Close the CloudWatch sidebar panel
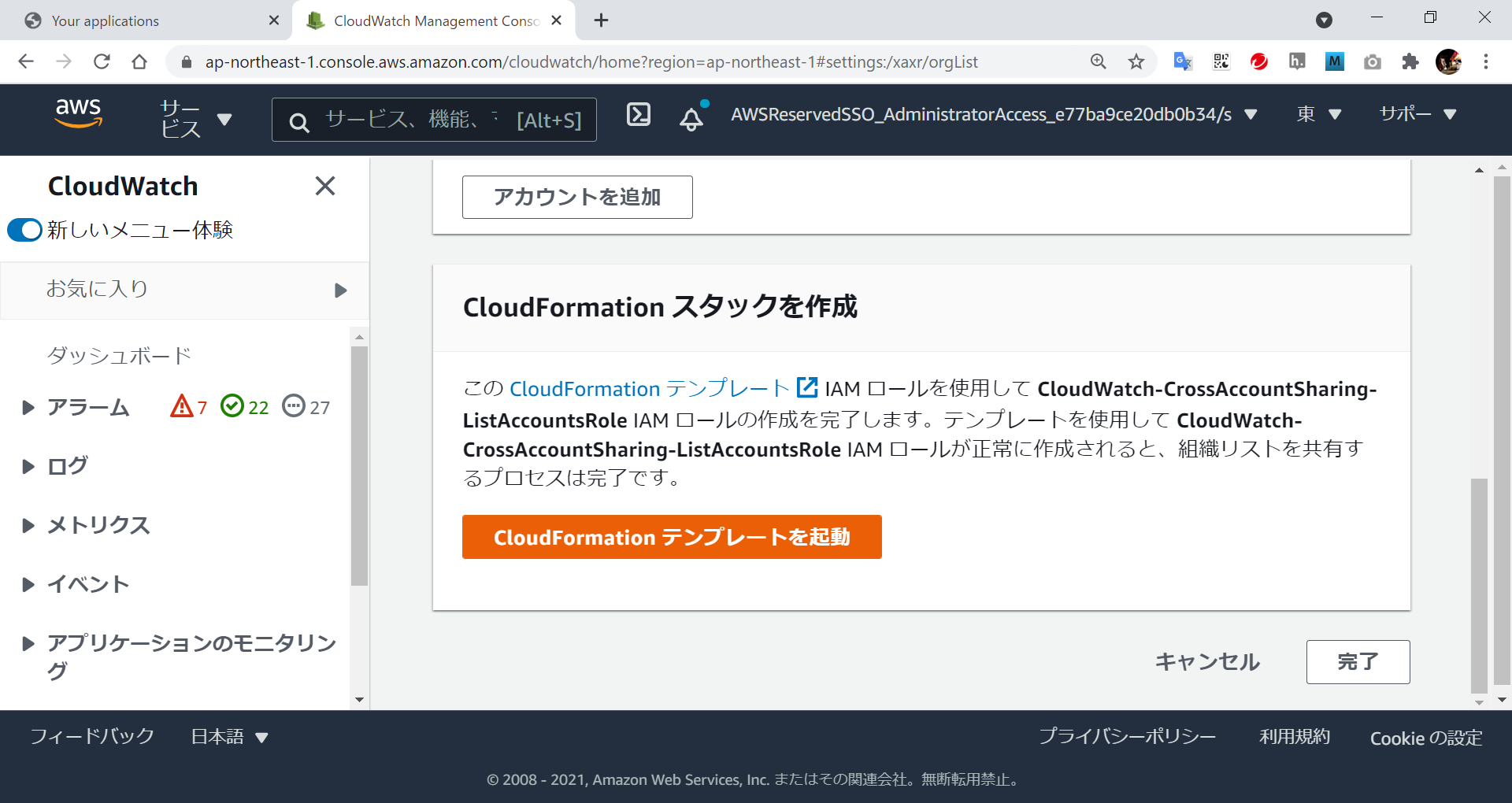The height and width of the screenshot is (803, 1512). pos(324,186)
